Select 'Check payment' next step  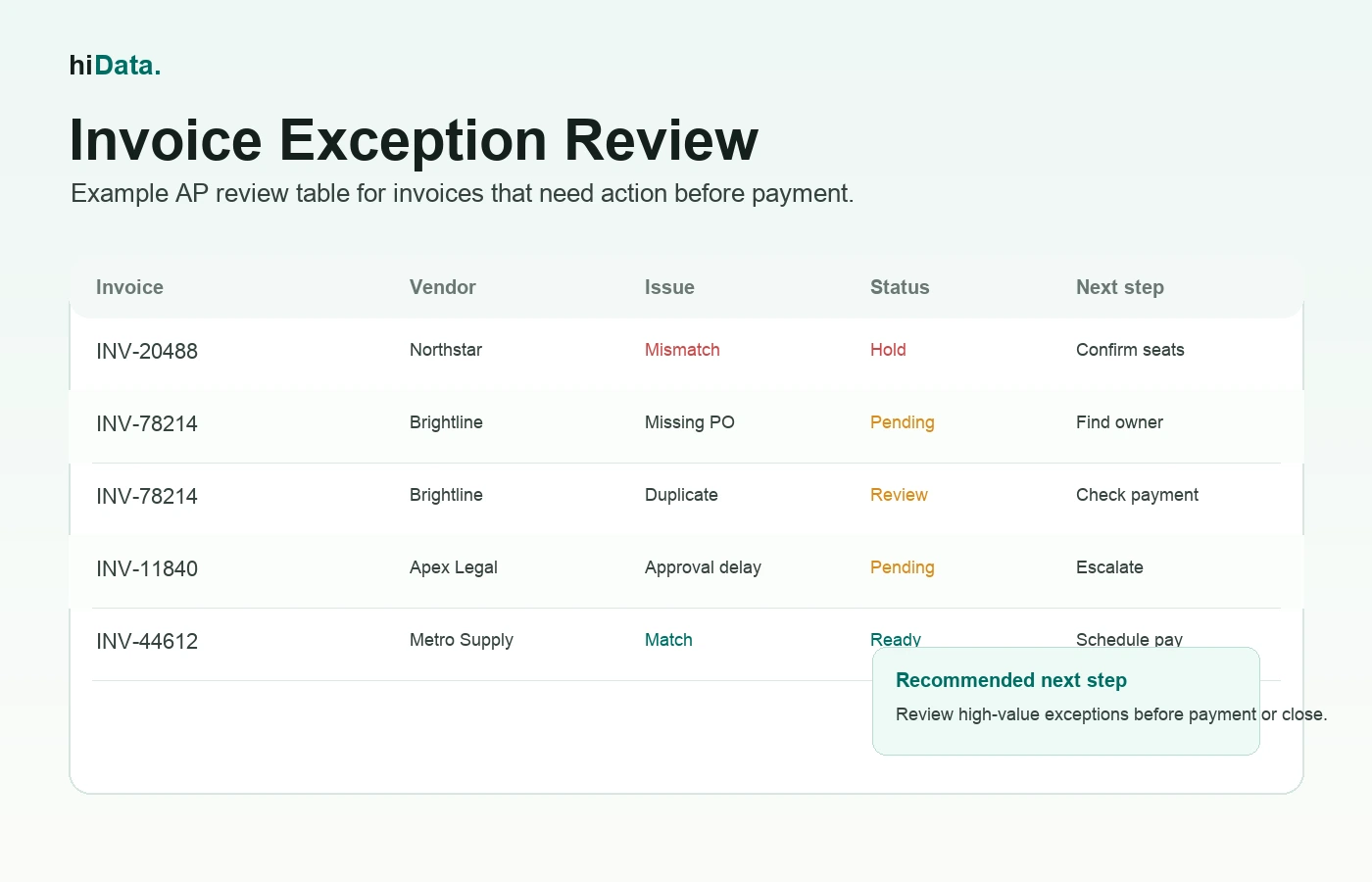pos(1137,495)
